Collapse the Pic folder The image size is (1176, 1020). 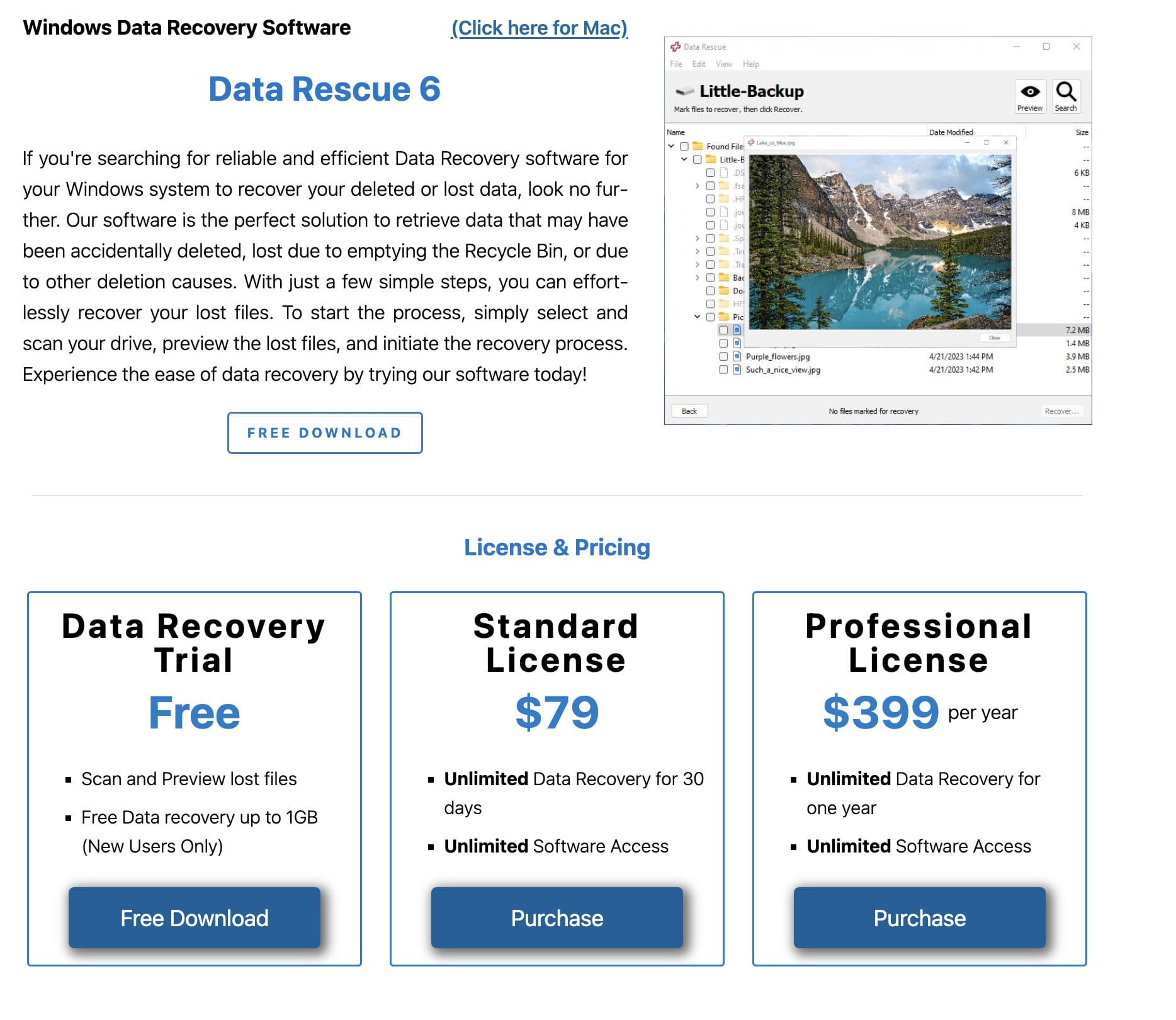point(698,317)
